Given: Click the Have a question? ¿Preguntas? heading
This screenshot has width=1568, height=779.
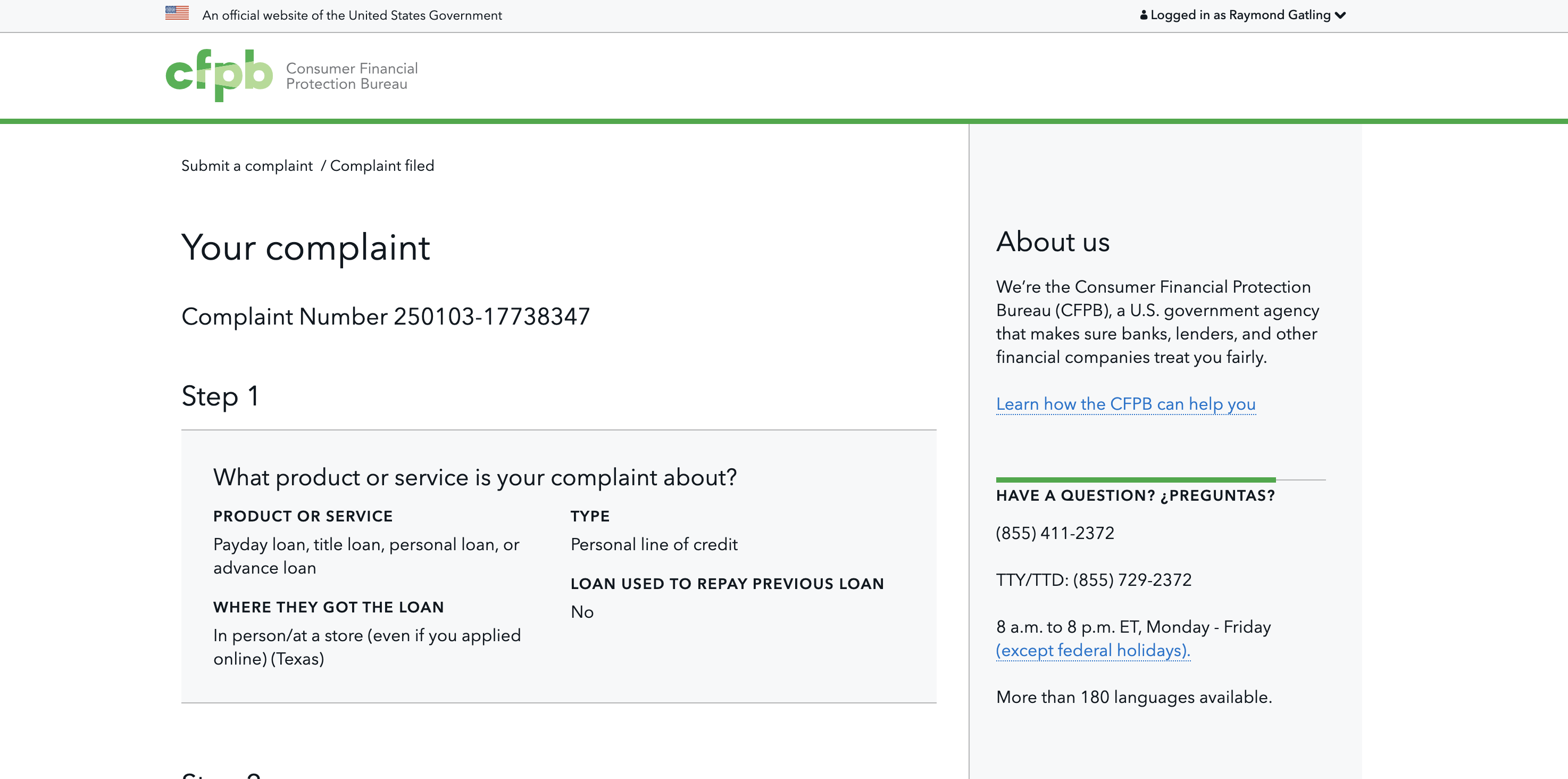Looking at the screenshot, I should (1135, 496).
